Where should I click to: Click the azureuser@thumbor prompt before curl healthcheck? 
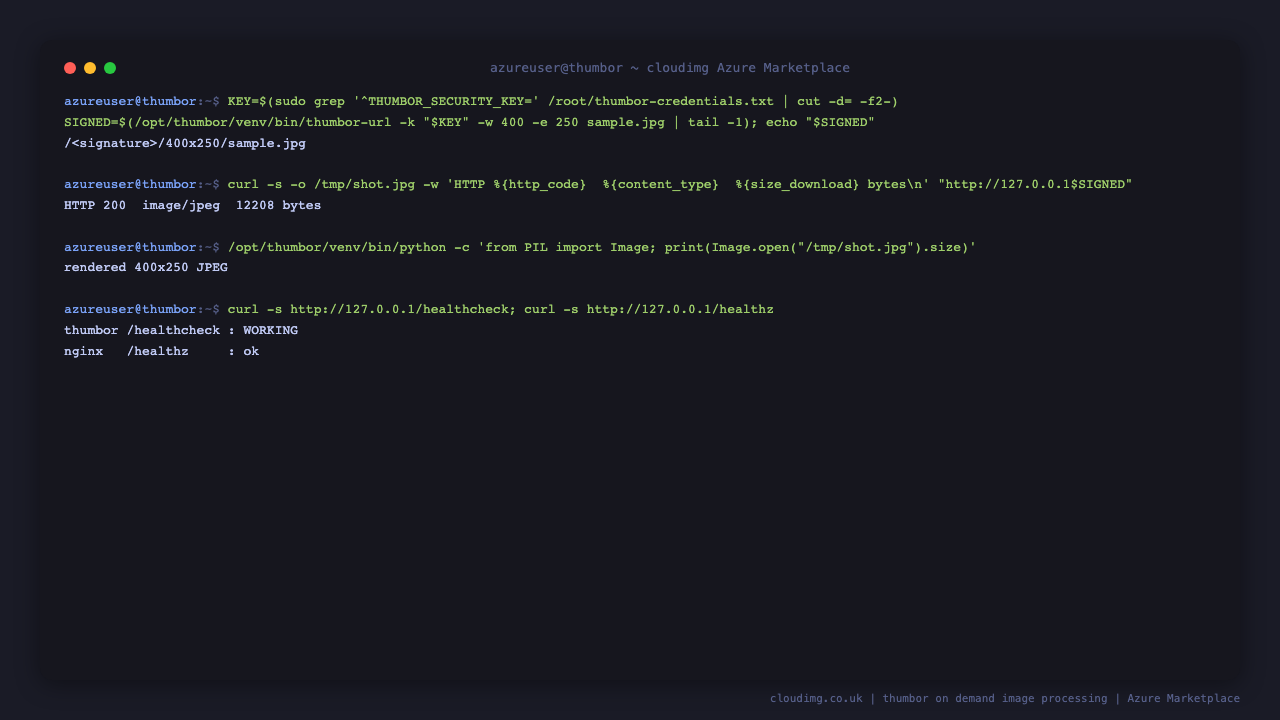(142, 310)
